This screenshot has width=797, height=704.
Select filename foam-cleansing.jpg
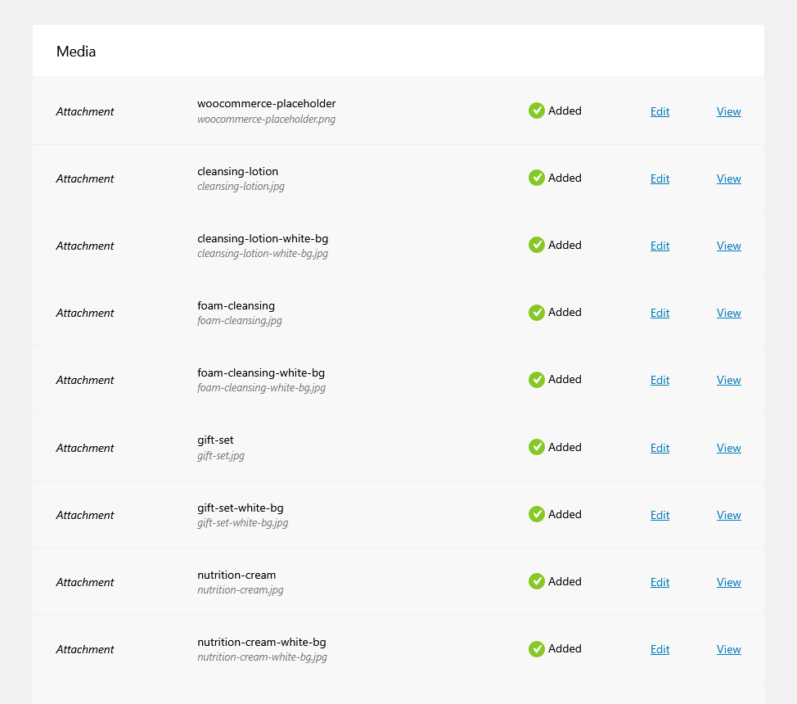(239, 320)
